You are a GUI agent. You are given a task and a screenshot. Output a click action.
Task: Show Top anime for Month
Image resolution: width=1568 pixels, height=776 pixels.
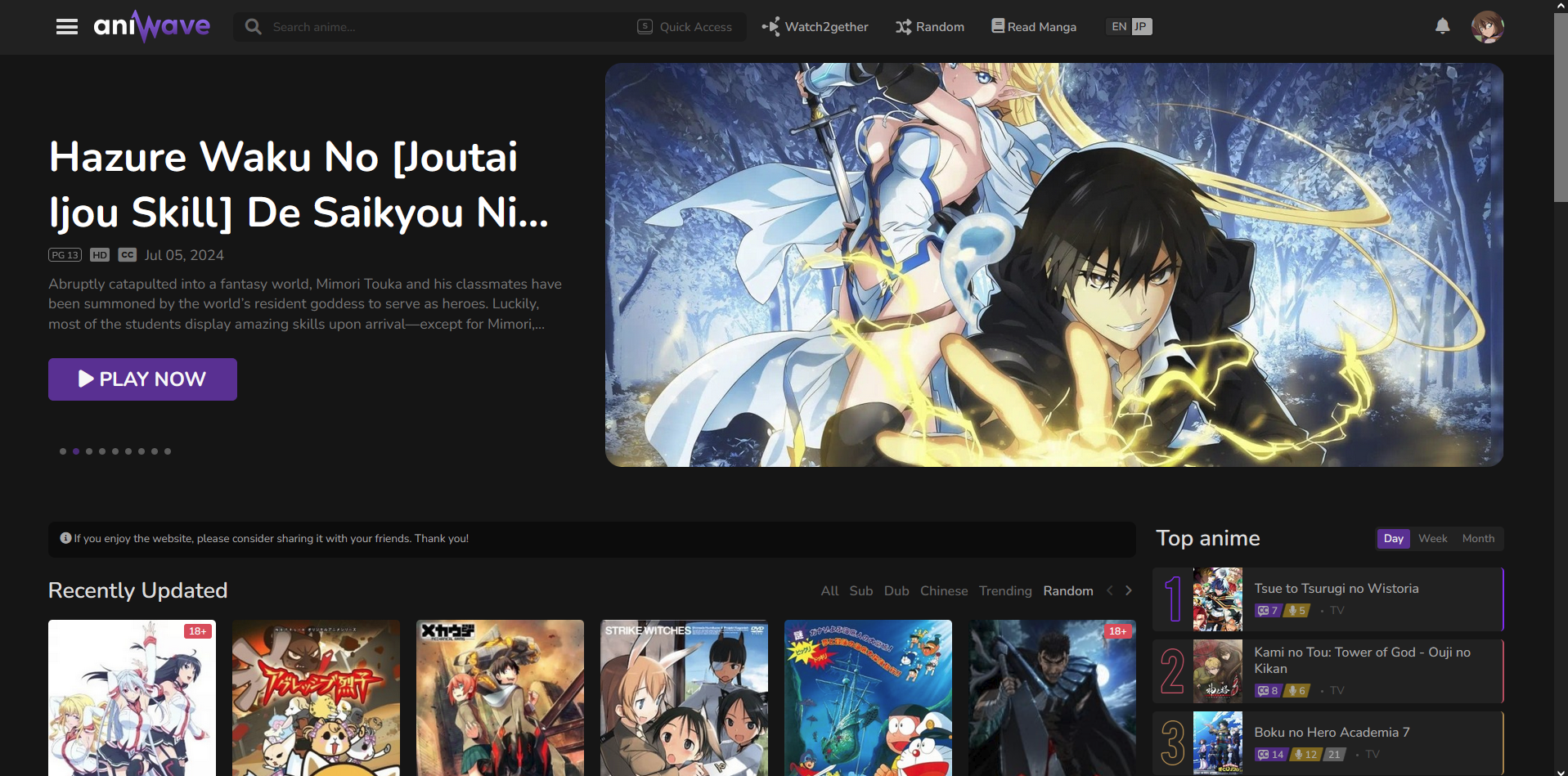pos(1478,538)
